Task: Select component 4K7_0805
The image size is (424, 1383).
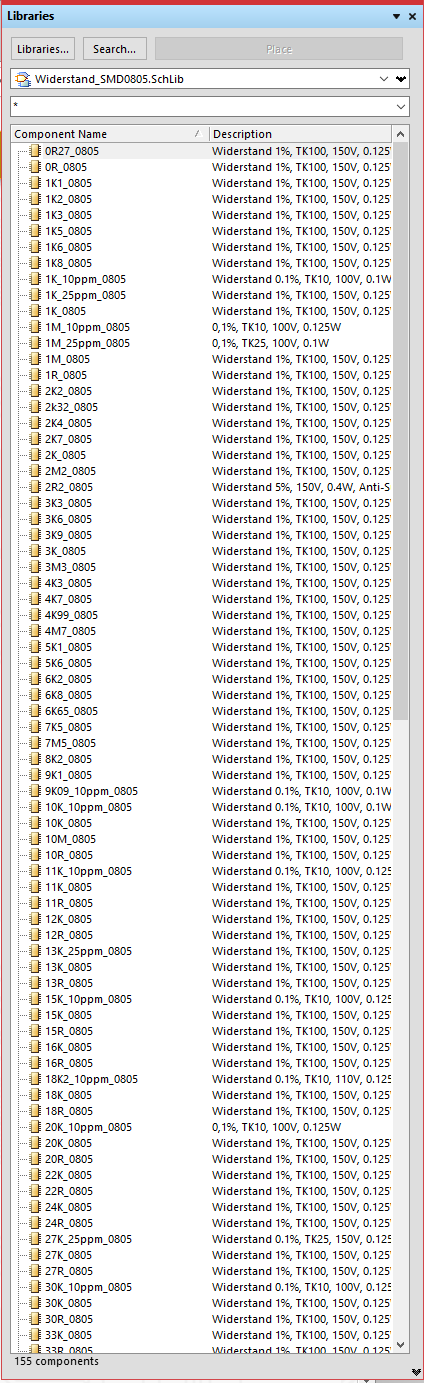Action: pos(68,599)
